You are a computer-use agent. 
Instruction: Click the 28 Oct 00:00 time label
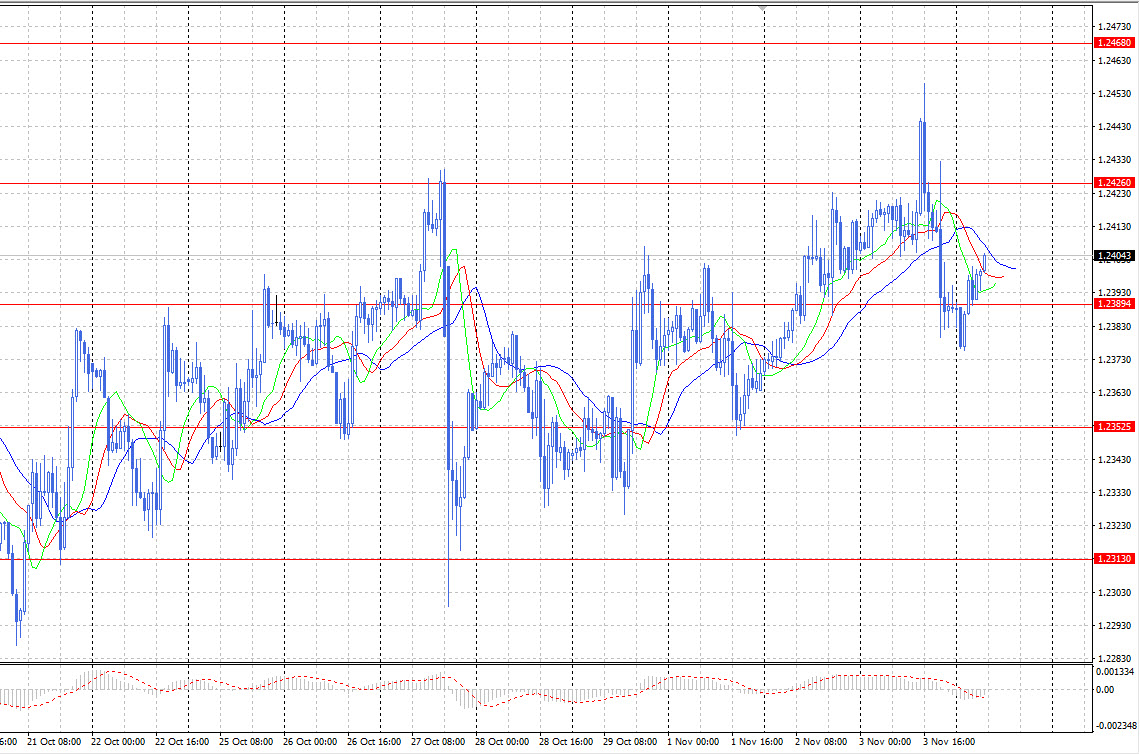502,742
